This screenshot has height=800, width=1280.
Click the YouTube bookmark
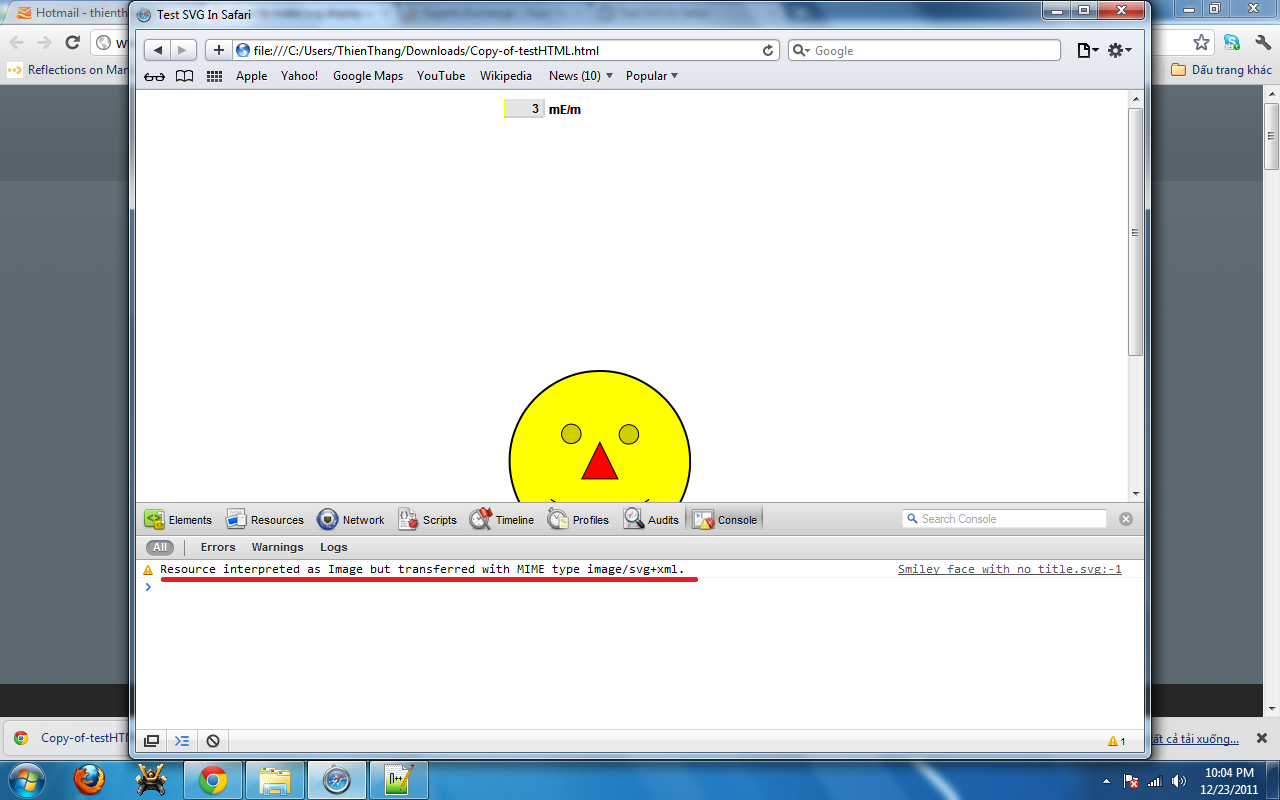click(441, 76)
